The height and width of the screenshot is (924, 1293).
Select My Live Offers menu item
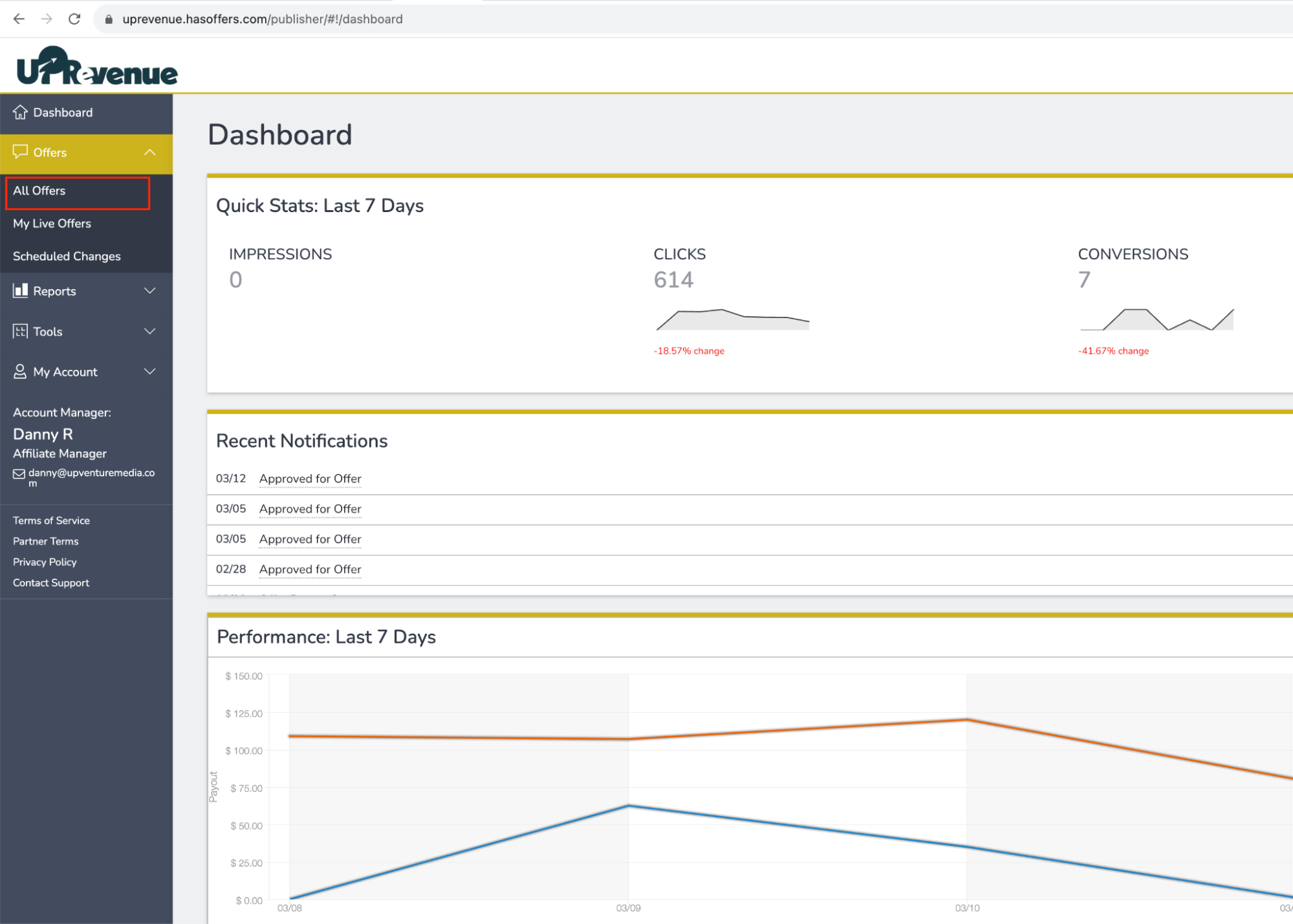pos(52,223)
